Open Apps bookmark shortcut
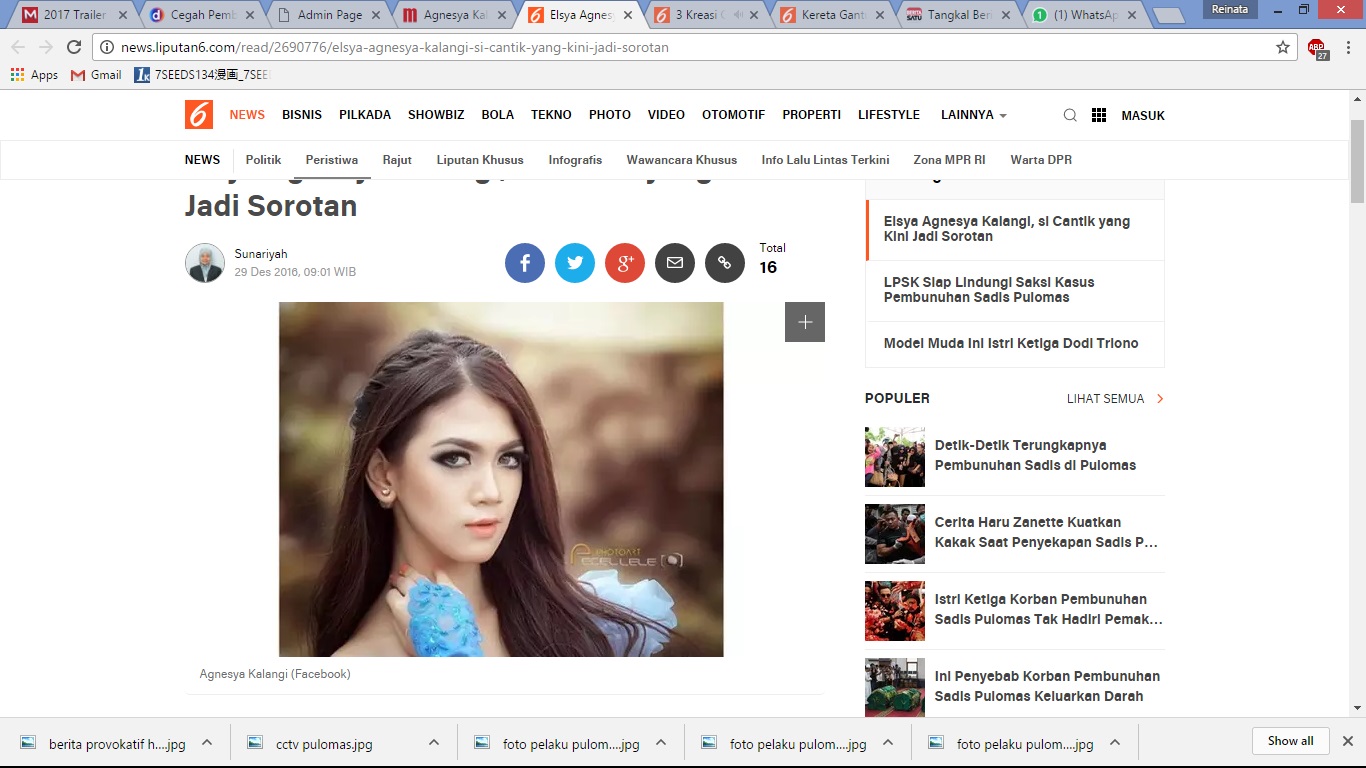 coord(35,75)
